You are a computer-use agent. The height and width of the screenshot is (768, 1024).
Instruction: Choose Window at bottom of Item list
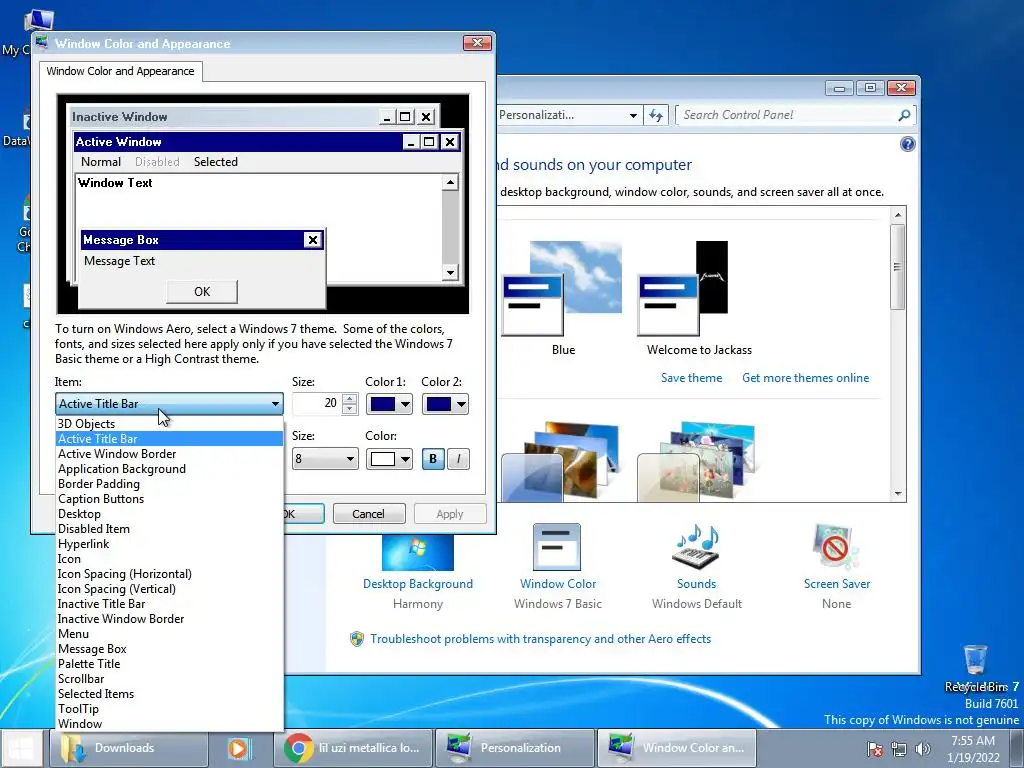point(170,724)
